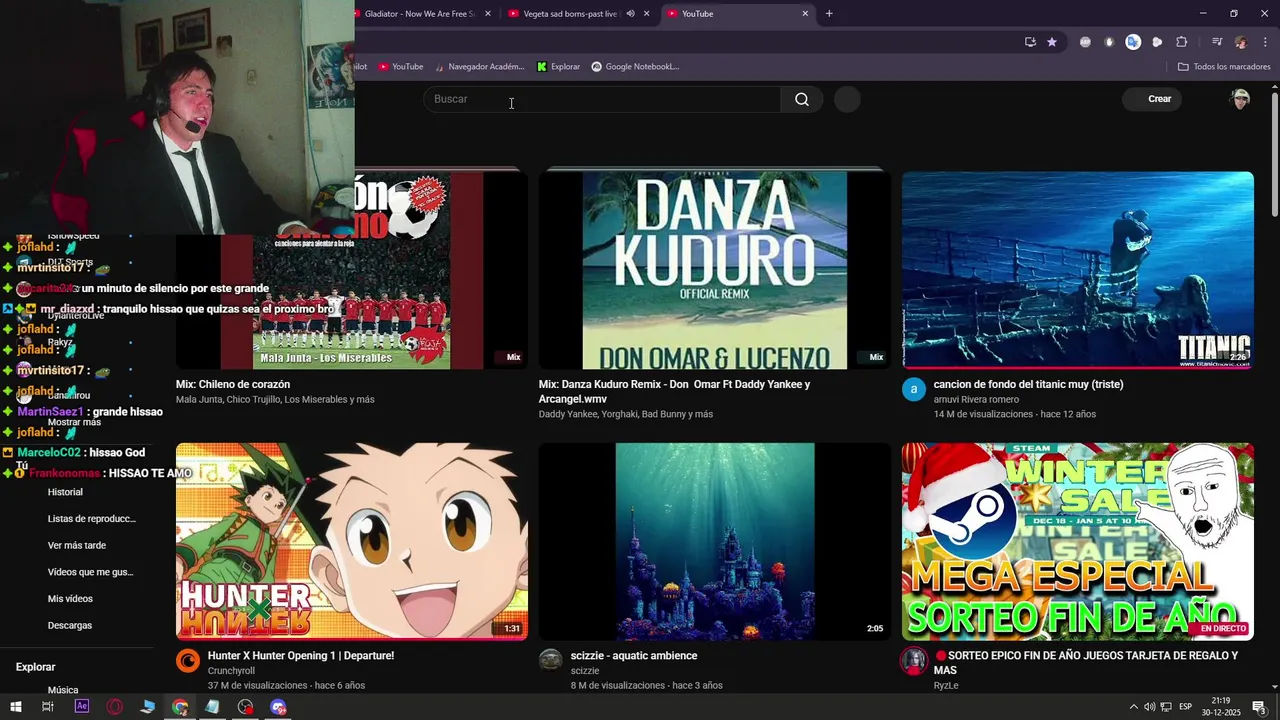This screenshot has height=720, width=1280.
Task: Open new tab with plus button
Action: pos(829,14)
